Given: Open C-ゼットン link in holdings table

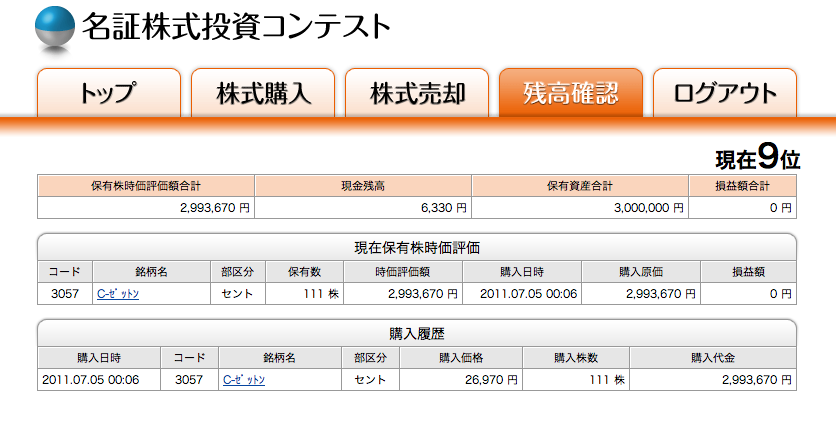Looking at the screenshot, I should 118,294.
